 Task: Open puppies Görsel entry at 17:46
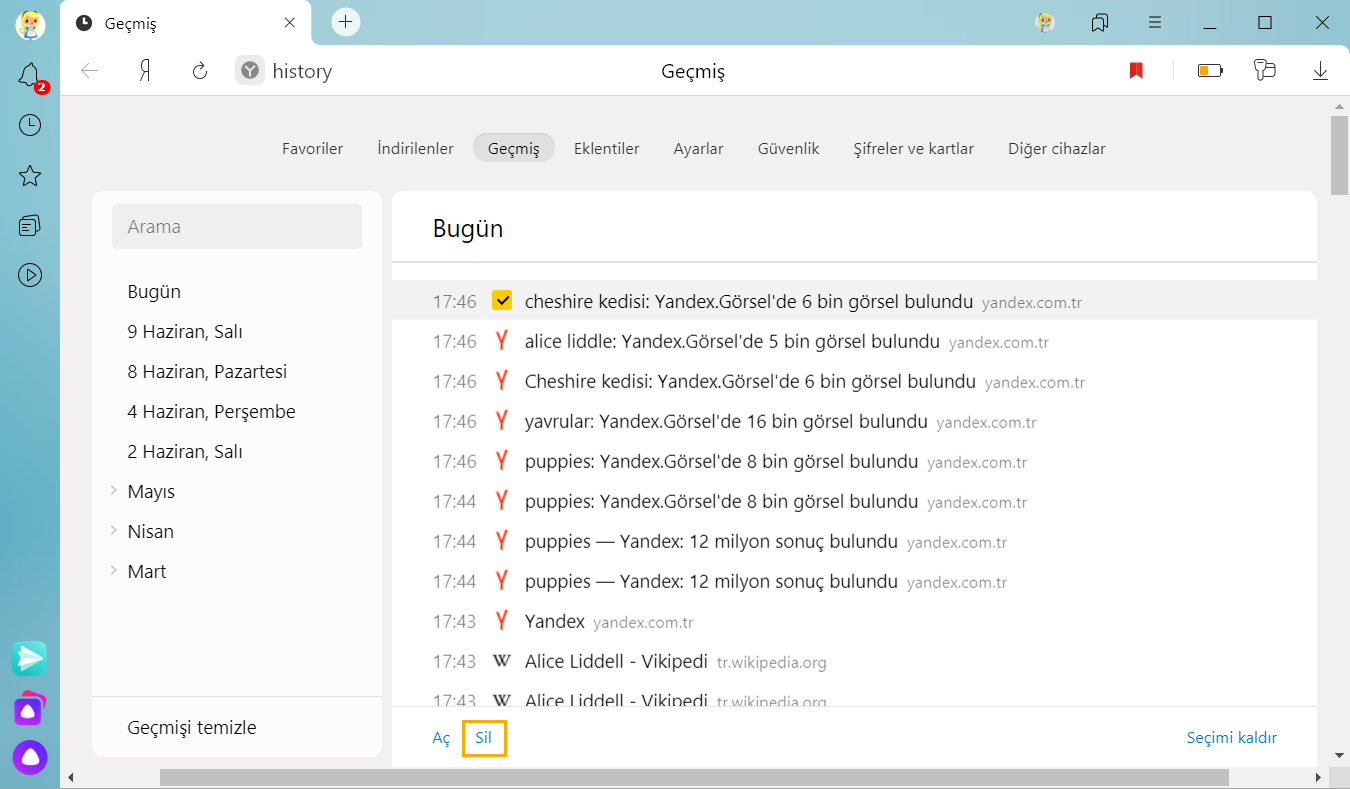(721, 461)
